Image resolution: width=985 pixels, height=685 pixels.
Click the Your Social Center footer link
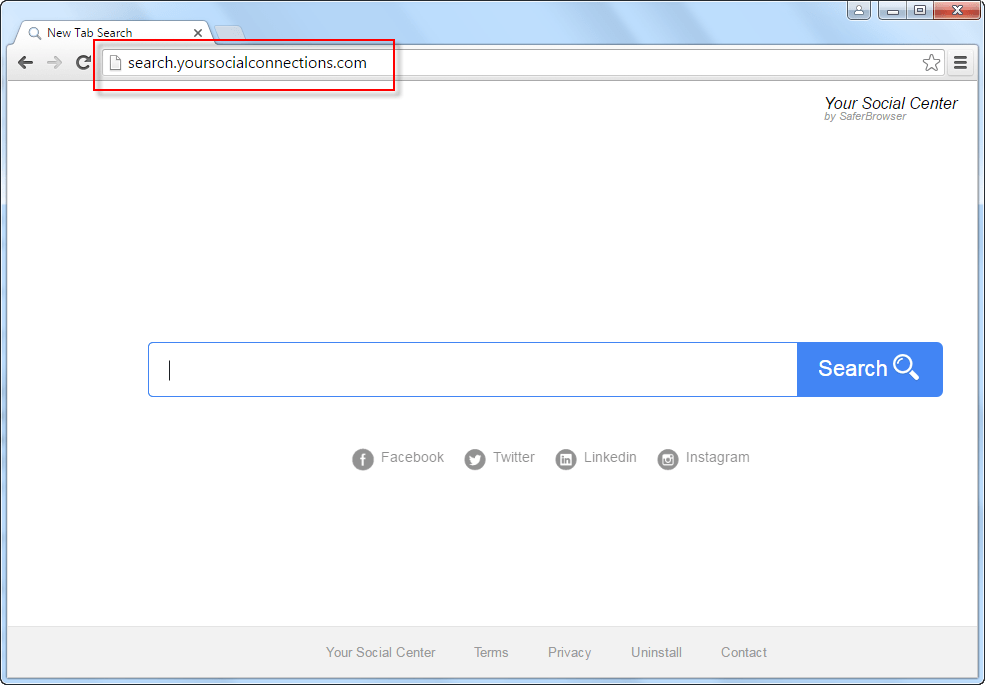point(381,652)
